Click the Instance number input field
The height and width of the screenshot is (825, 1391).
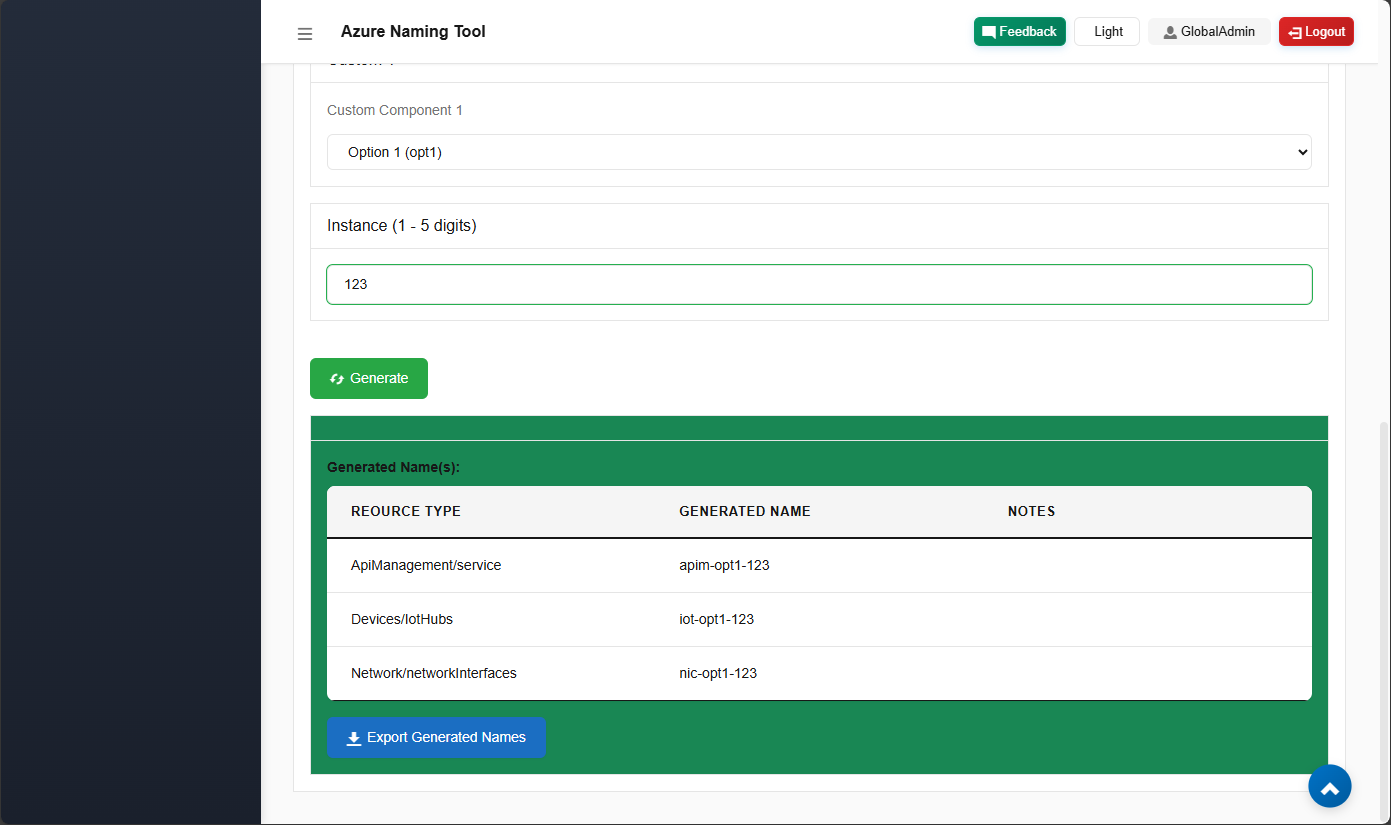click(818, 284)
